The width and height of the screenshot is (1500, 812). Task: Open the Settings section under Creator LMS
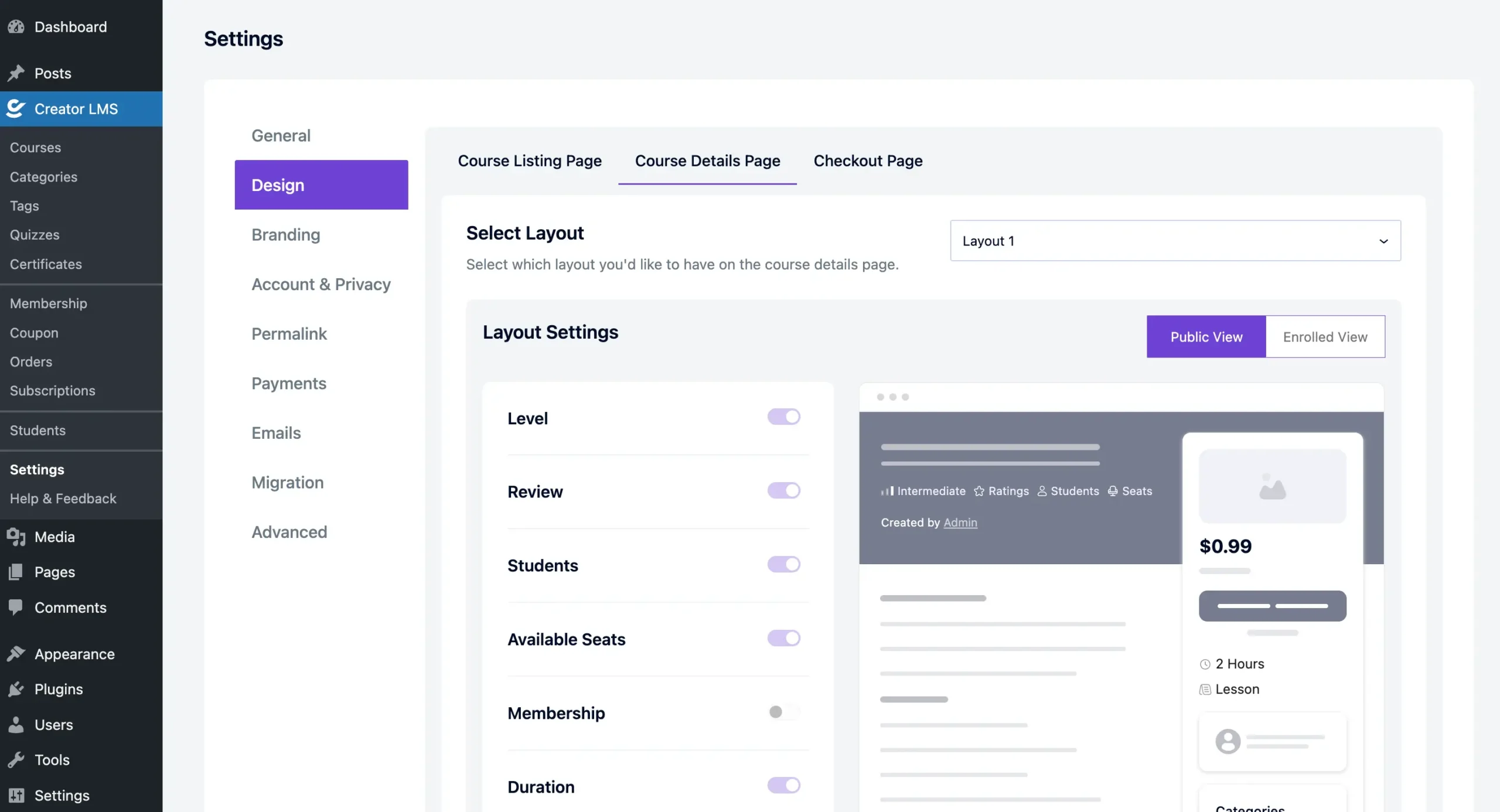(x=37, y=469)
